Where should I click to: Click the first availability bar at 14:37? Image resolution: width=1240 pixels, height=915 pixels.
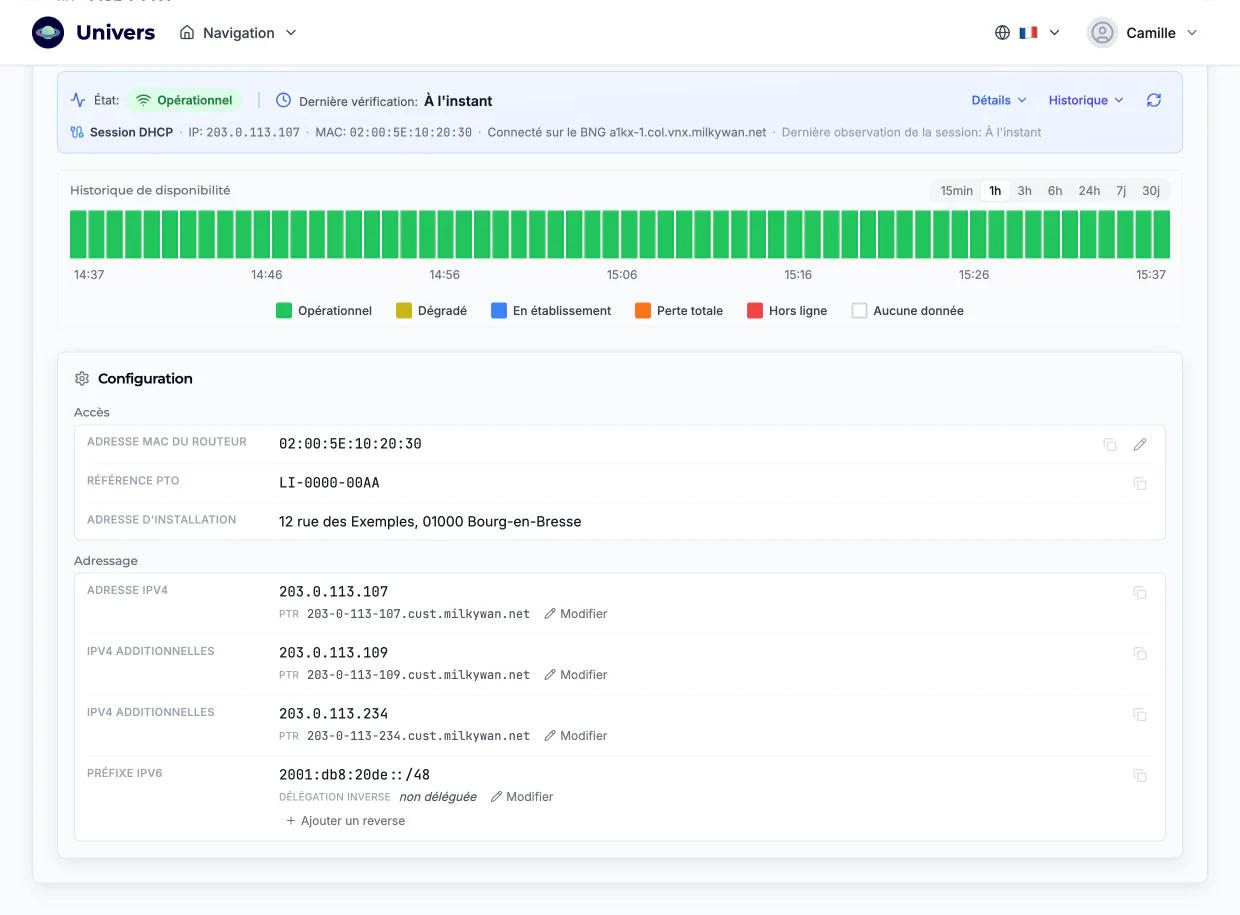tap(78, 234)
